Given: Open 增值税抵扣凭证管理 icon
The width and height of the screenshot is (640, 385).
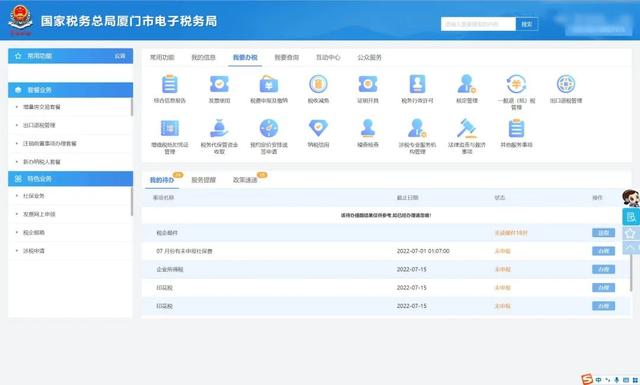Looking at the screenshot, I should [169, 128].
